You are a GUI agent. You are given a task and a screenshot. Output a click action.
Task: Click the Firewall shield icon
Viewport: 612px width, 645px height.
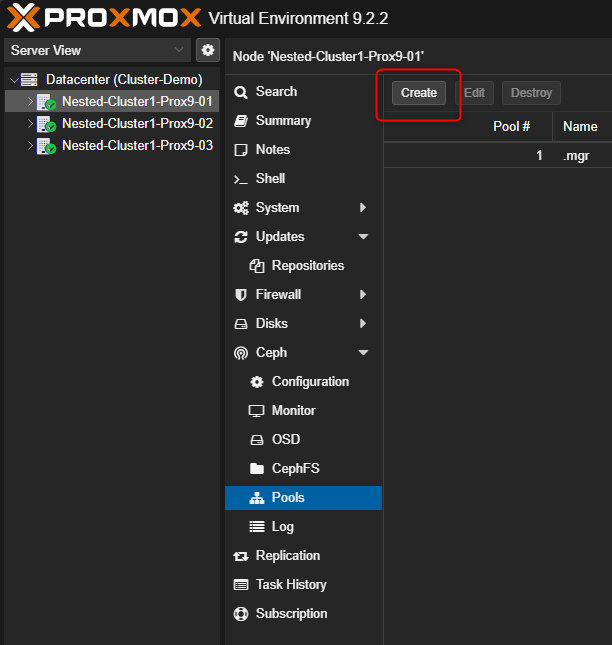pos(241,295)
